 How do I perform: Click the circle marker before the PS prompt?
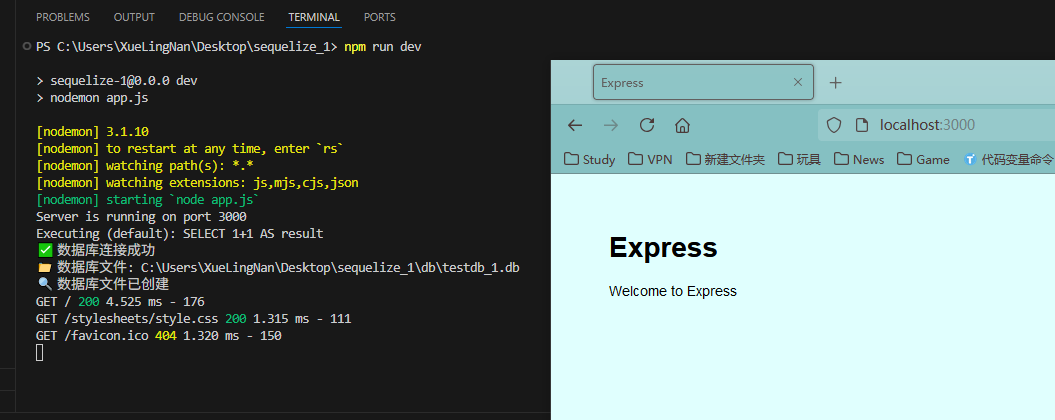(27, 46)
